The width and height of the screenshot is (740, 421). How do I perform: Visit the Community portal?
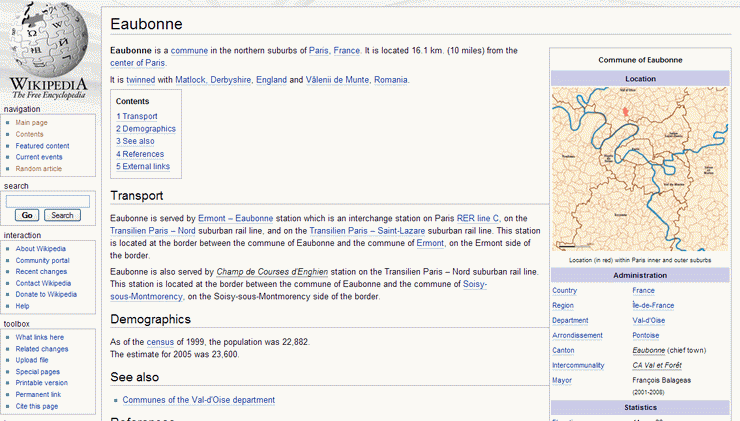(42, 260)
